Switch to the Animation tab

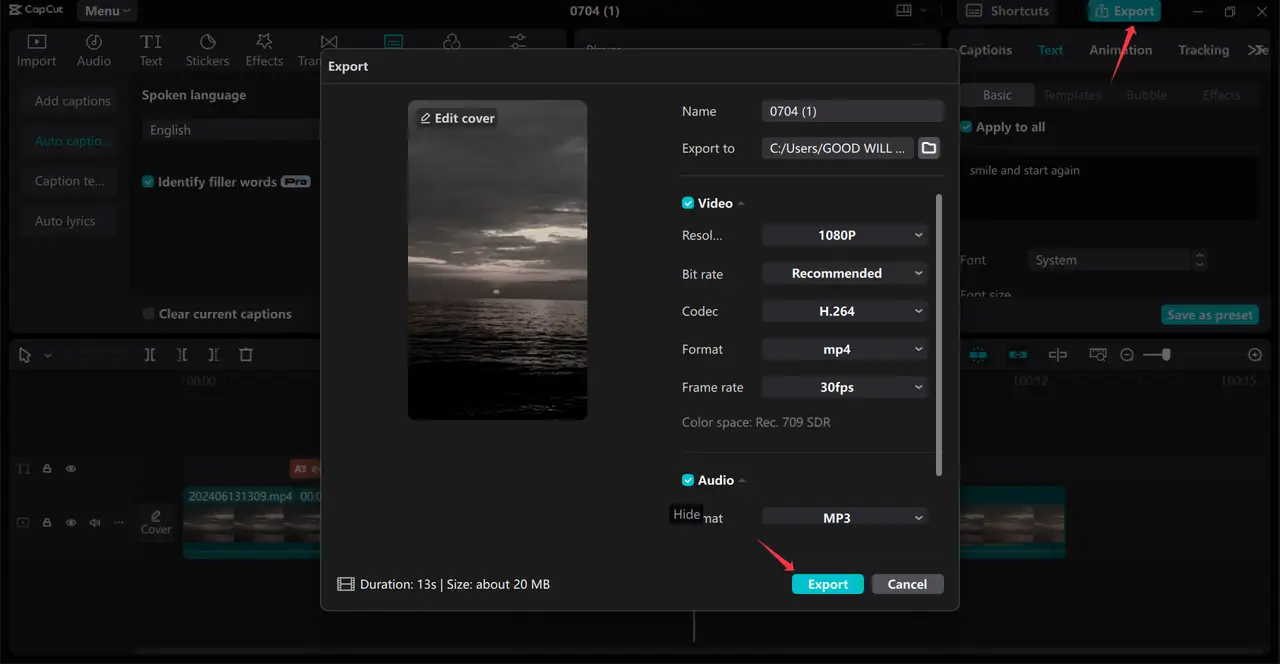[1120, 50]
